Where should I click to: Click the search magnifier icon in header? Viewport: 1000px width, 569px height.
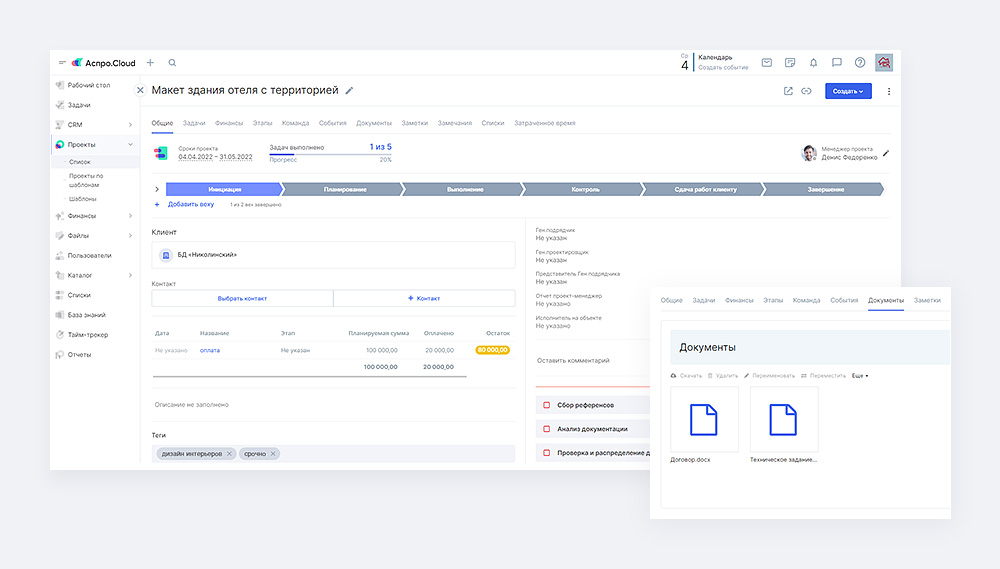(172, 63)
